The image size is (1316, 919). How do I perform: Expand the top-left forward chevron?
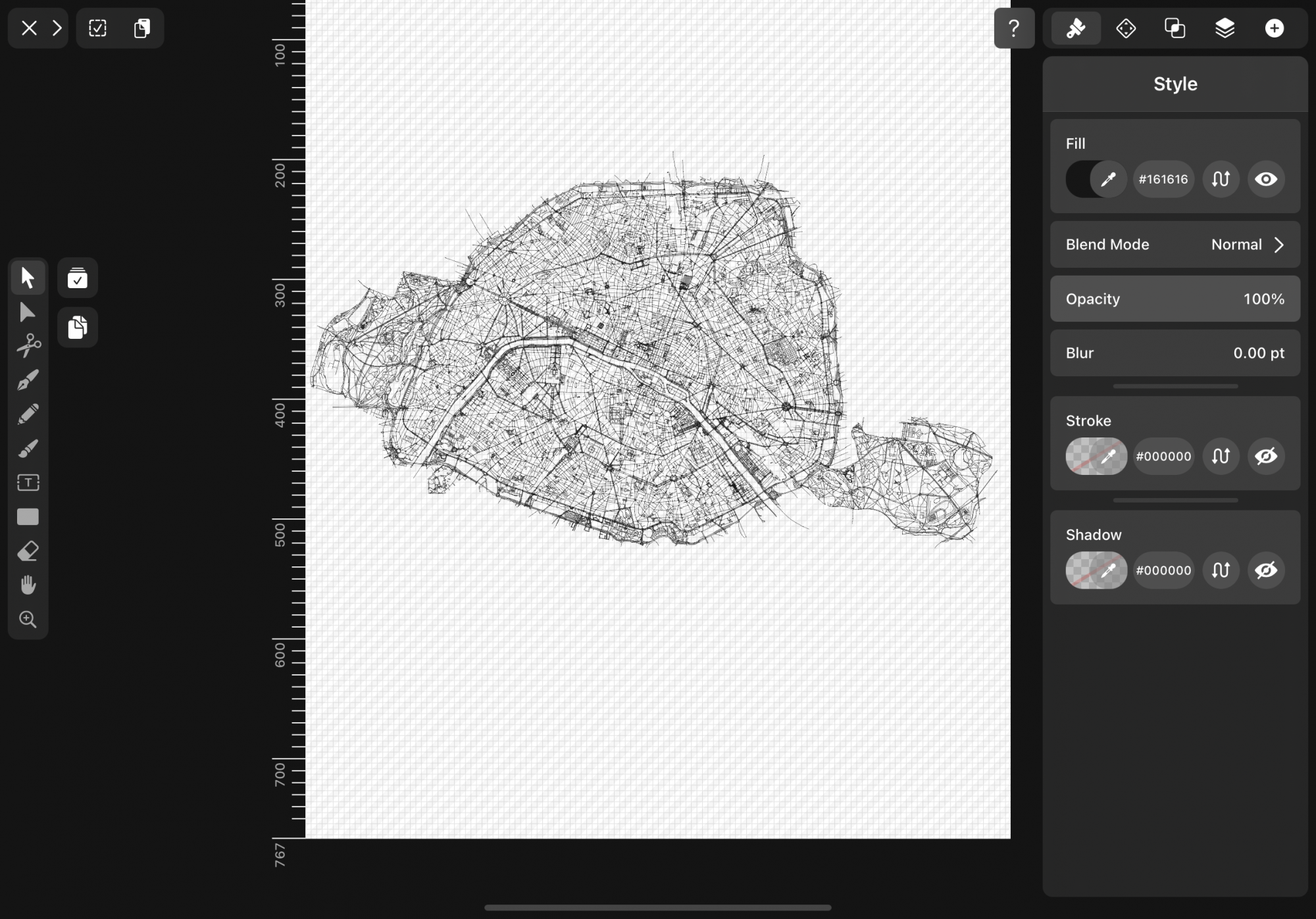tap(57, 28)
